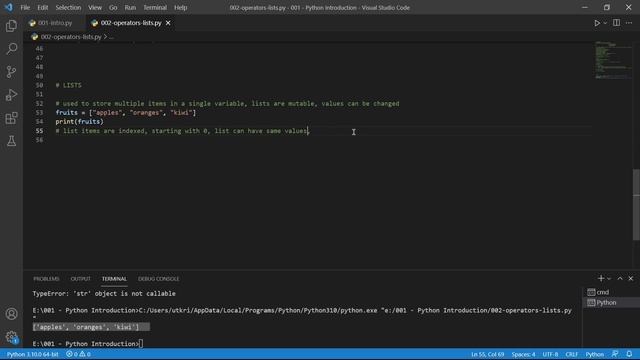Open the Run and Debug view
Viewport: 640px width, 360px height.
pyautogui.click(x=11, y=95)
